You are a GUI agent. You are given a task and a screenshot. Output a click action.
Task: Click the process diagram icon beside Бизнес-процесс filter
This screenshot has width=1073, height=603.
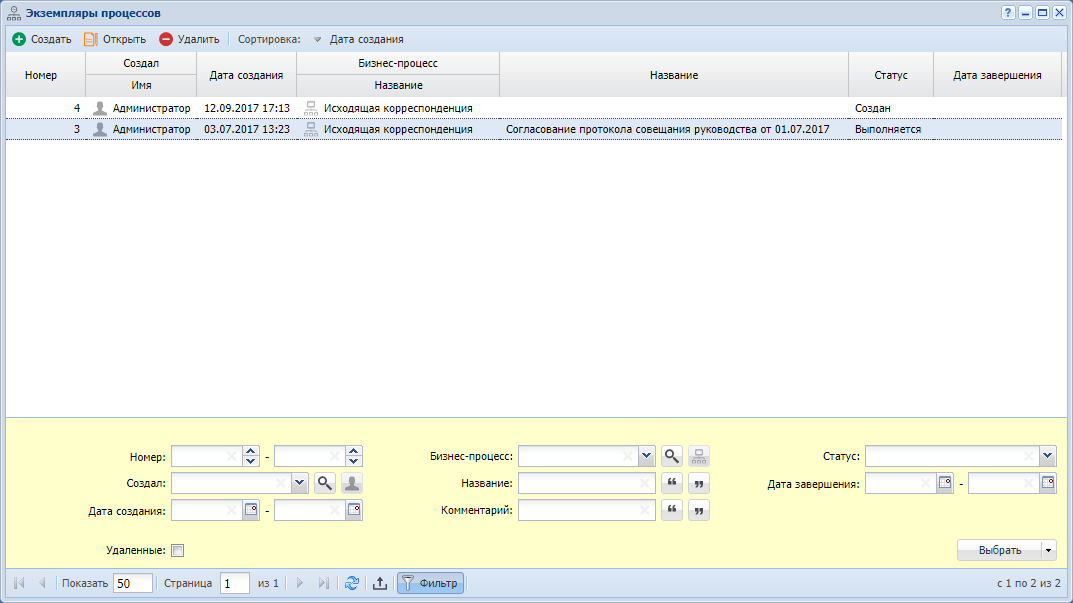pos(699,456)
